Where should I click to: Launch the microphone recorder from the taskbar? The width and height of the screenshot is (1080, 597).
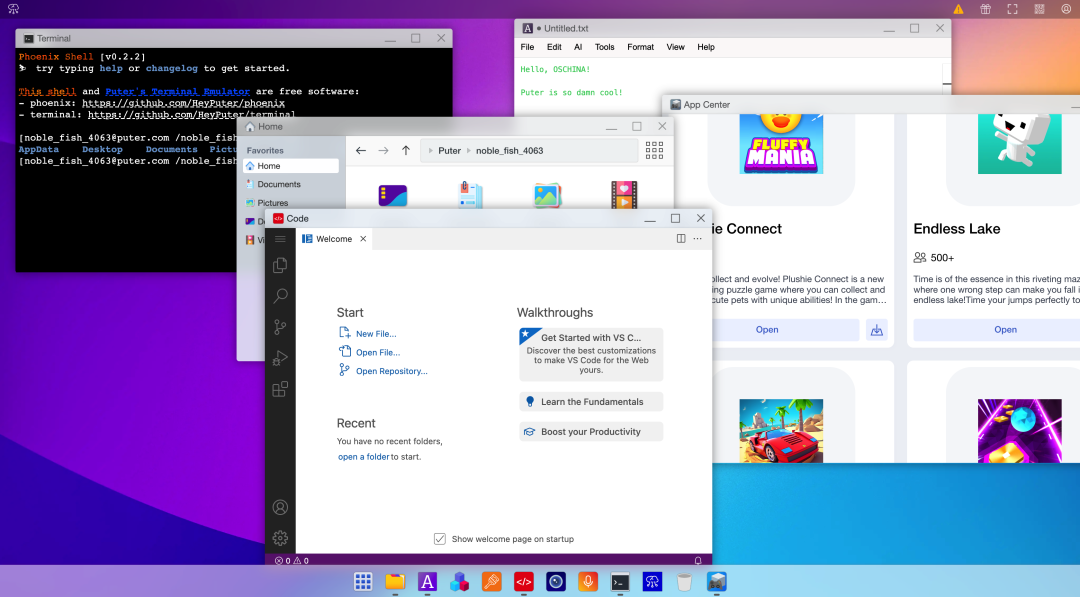(x=588, y=581)
